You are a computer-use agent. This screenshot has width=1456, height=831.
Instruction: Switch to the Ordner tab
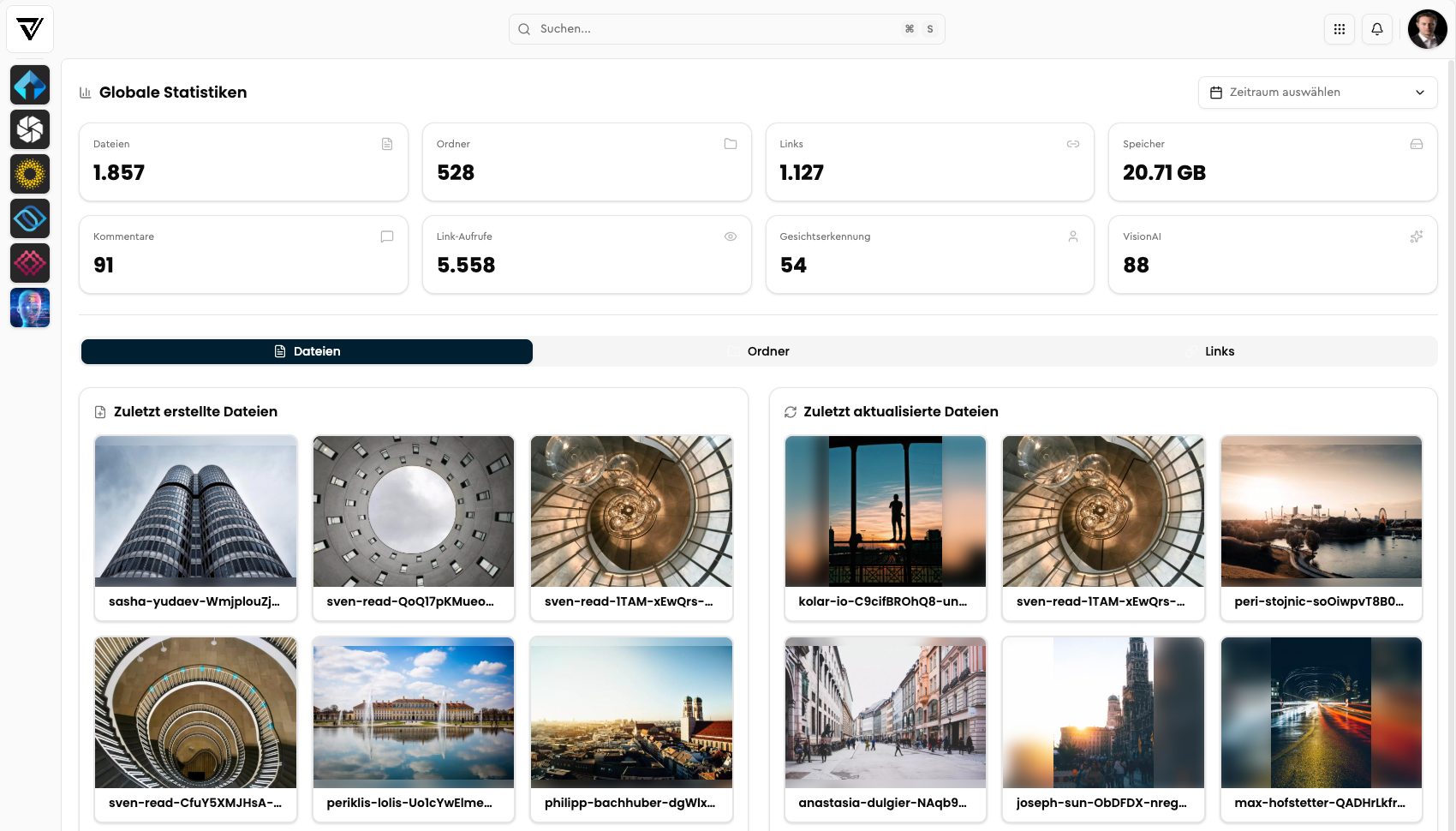[759, 351]
